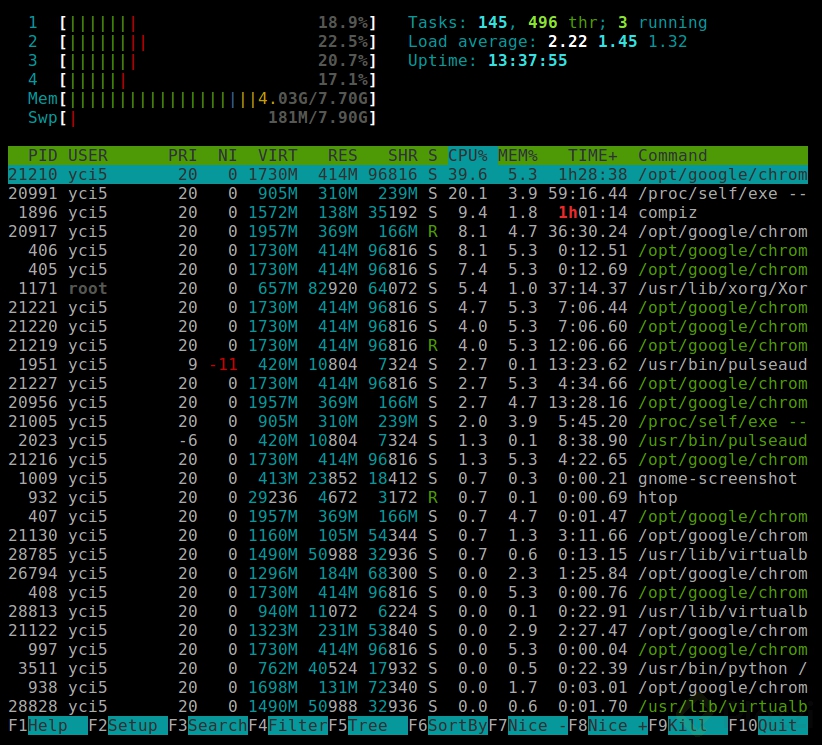Viewport: 822px width, 745px height.
Task: Click the Tasks count line
Action: (557, 23)
